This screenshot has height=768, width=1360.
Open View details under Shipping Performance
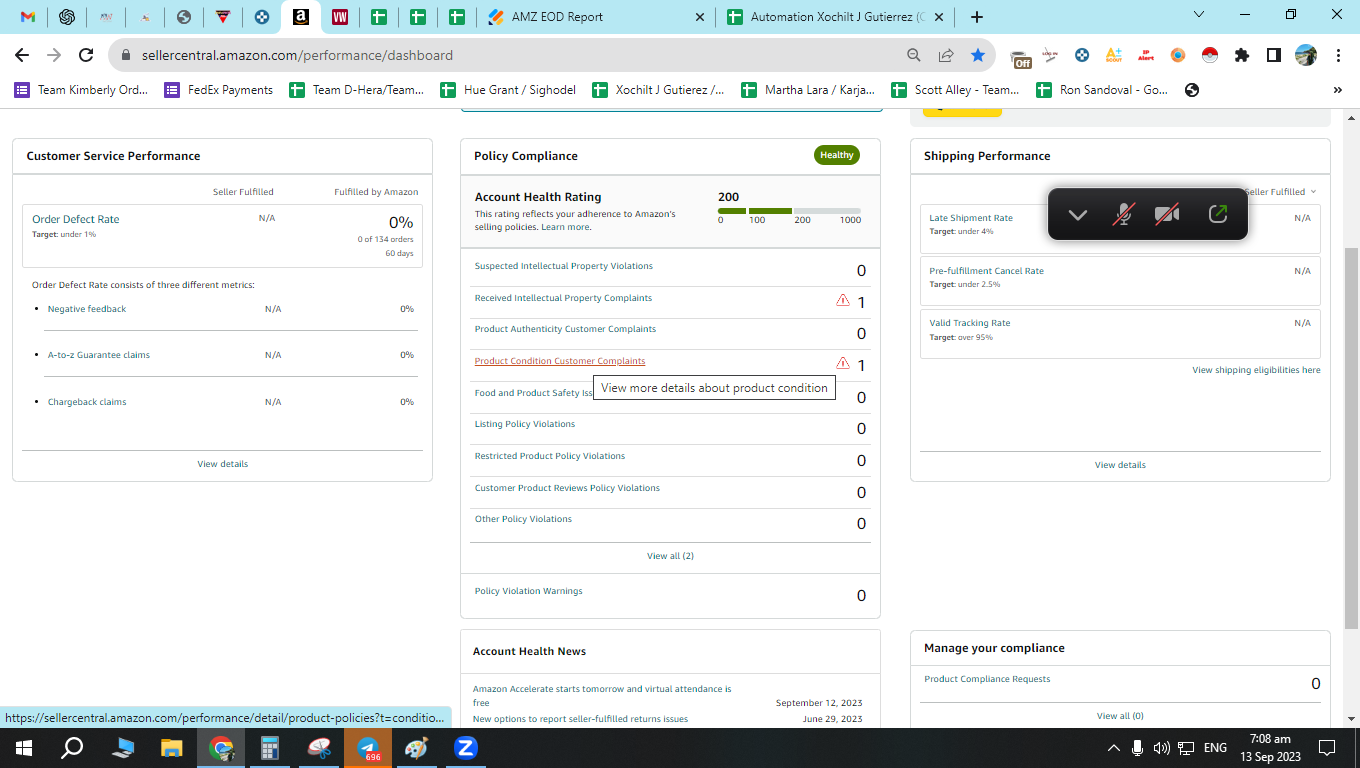[1120, 465]
